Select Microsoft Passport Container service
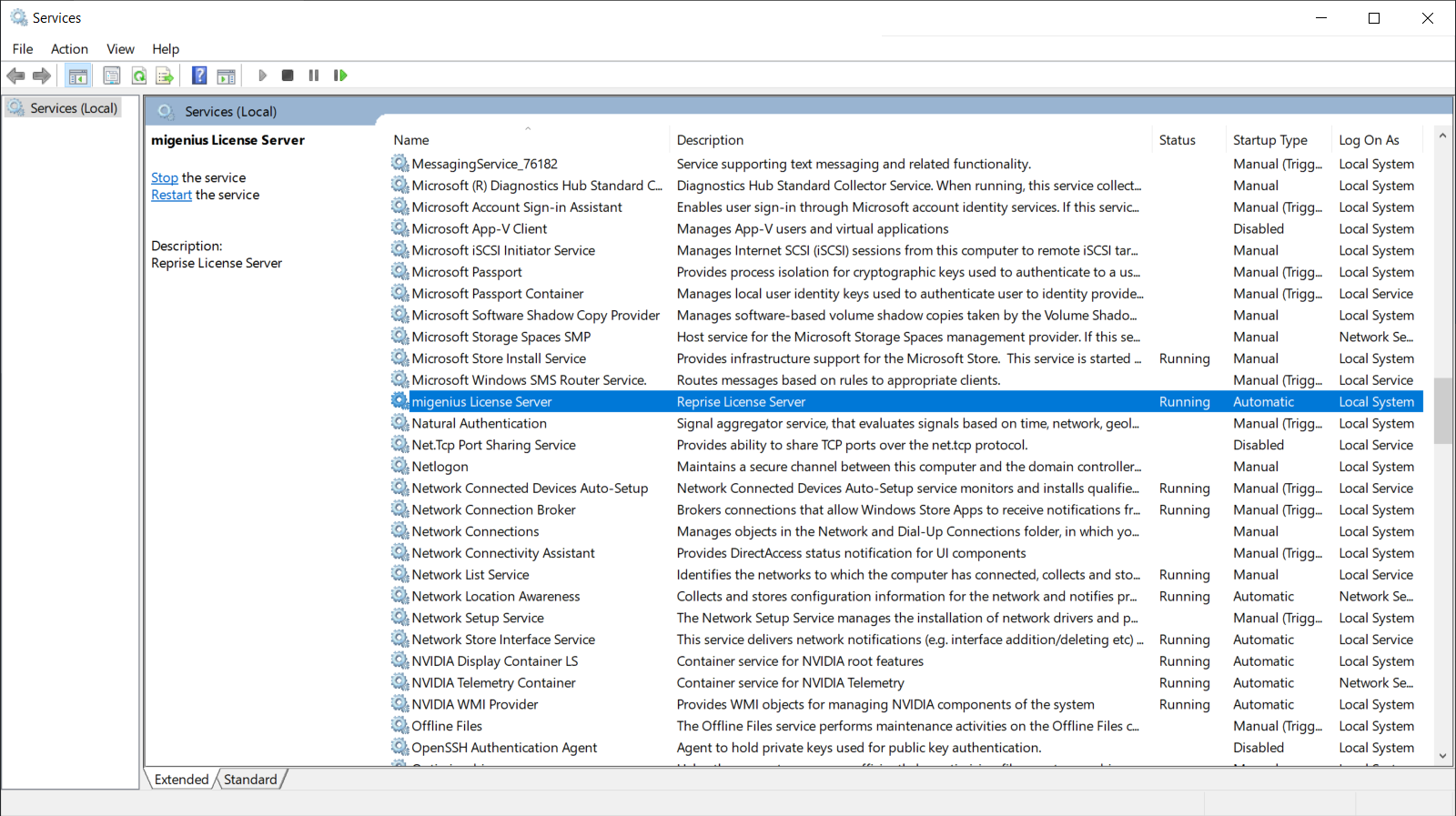Image resolution: width=1456 pixels, height=816 pixels. click(498, 294)
